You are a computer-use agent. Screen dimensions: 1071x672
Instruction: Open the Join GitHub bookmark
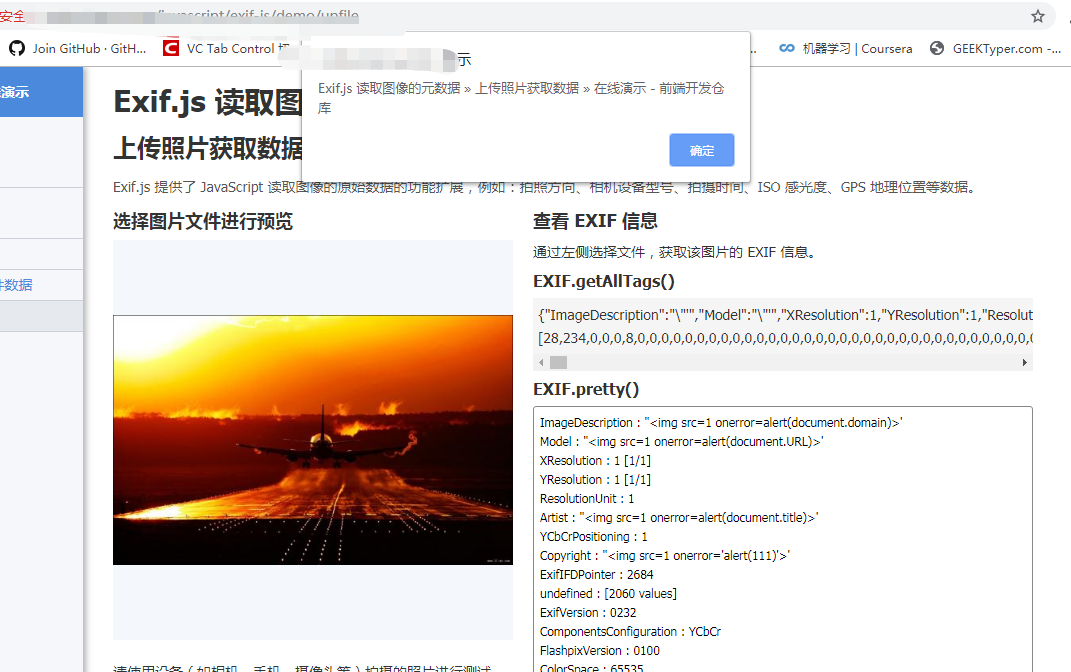(77, 48)
